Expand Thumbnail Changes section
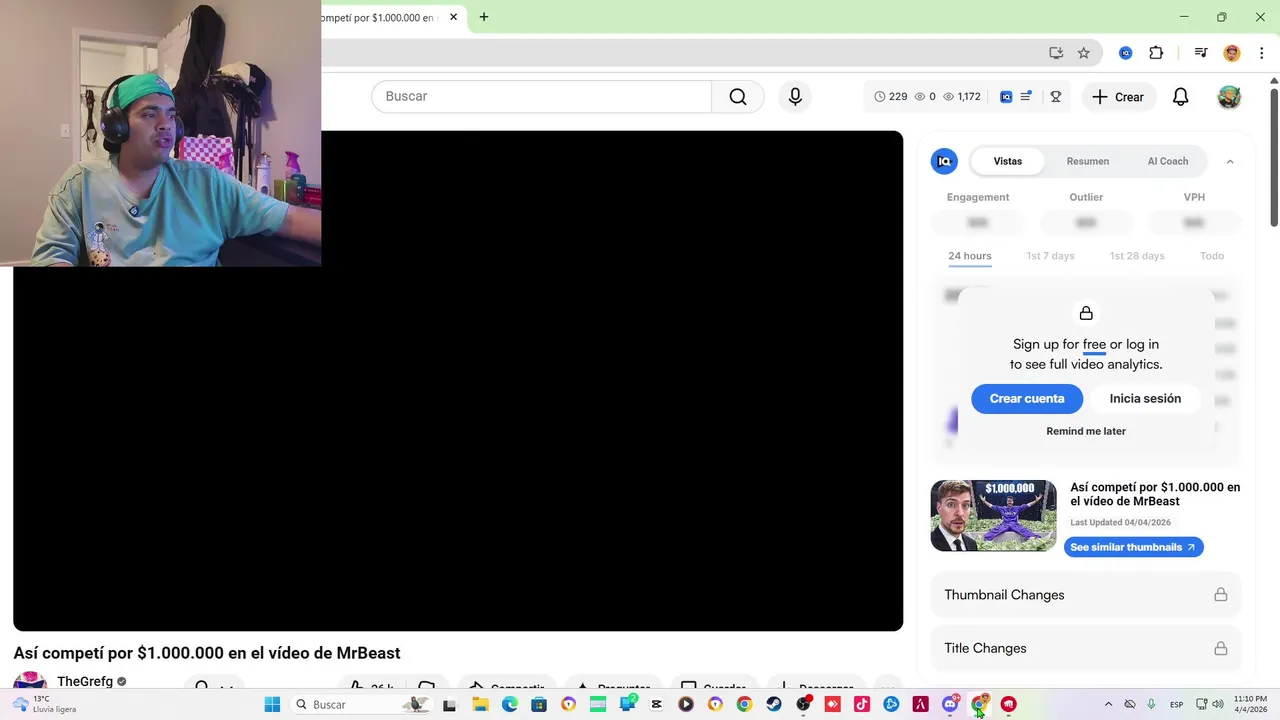Screen dimensions: 1280x720 pyautogui.click(x=1086, y=595)
